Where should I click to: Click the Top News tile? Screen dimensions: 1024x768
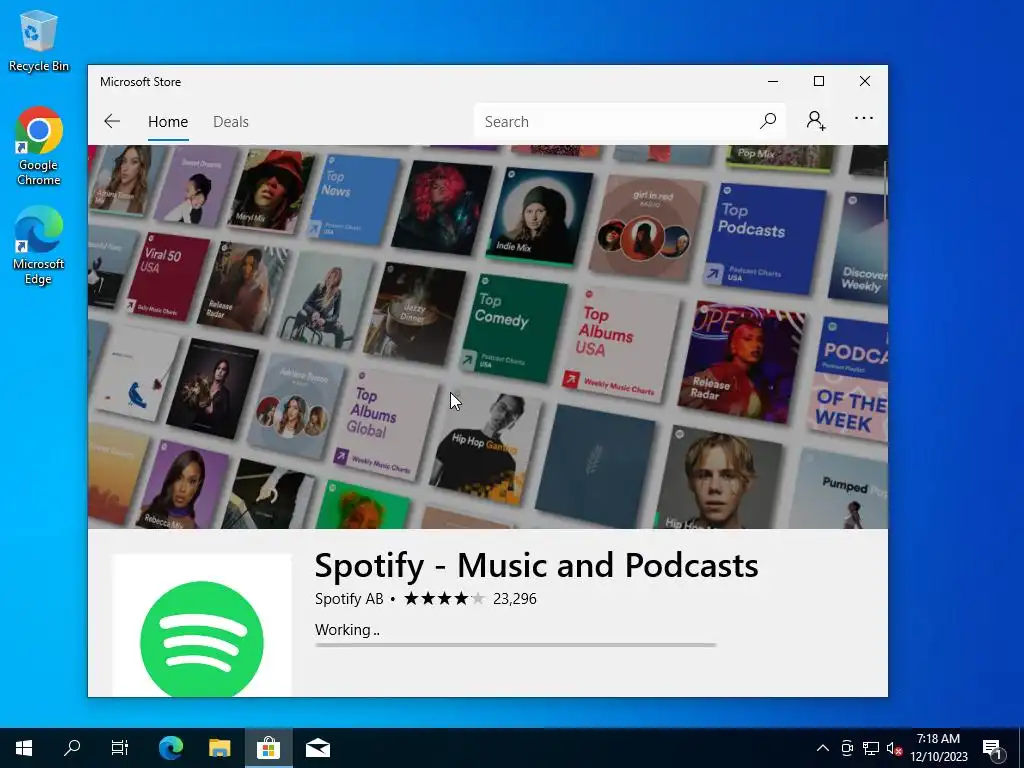(x=353, y=199)
